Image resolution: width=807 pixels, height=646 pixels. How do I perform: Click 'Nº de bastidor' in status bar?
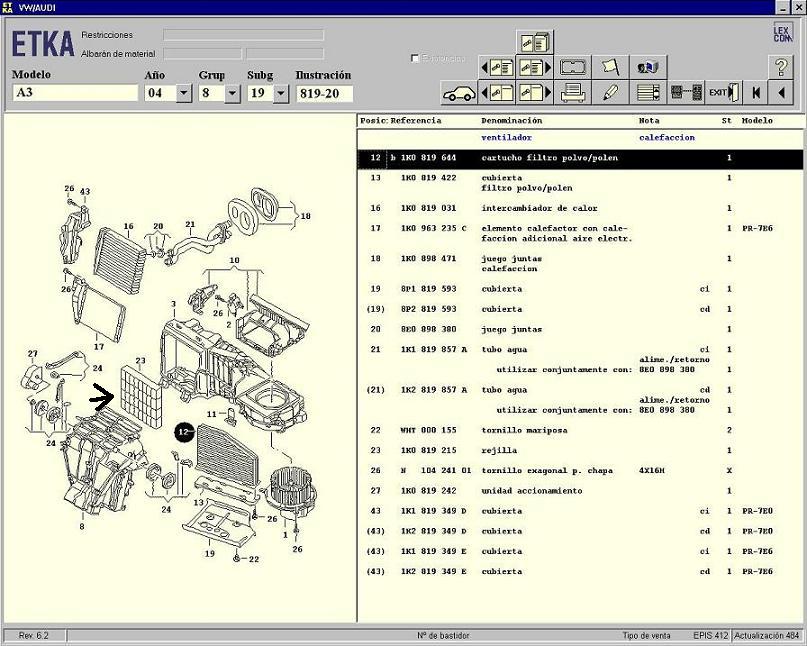coord(443,636)
